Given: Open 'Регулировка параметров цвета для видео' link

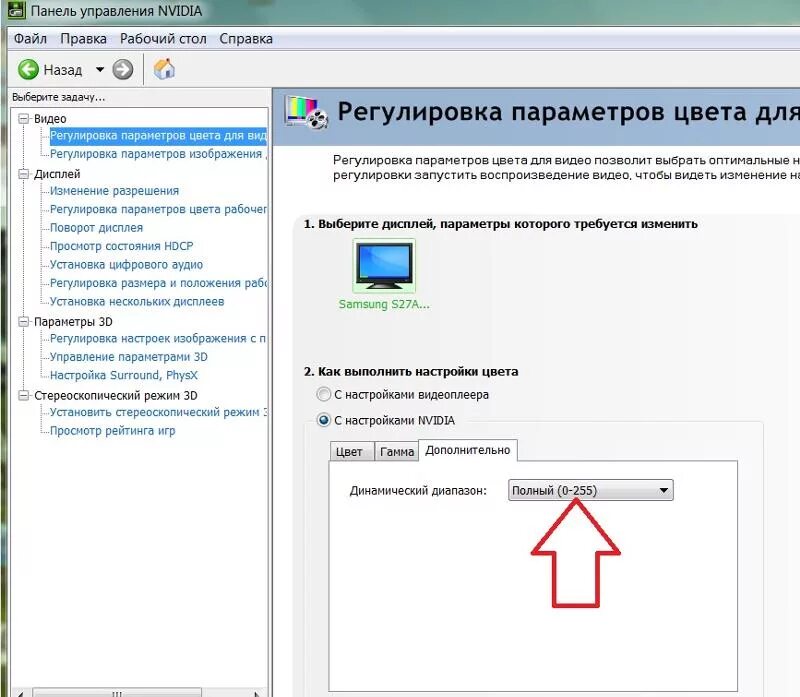Looking at the screenshot, I should click(x=158, y=136).
